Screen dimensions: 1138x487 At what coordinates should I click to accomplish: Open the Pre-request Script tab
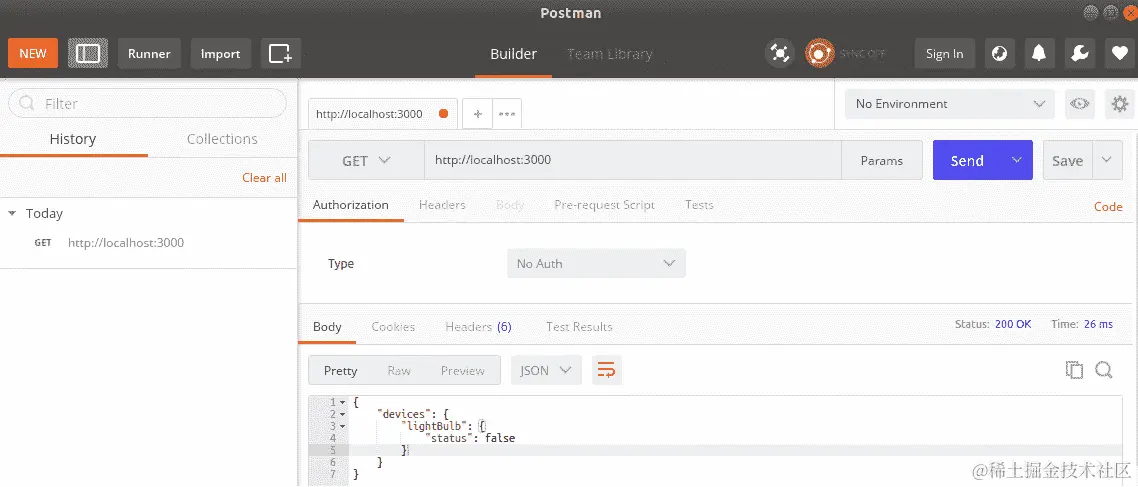[604, 205]
